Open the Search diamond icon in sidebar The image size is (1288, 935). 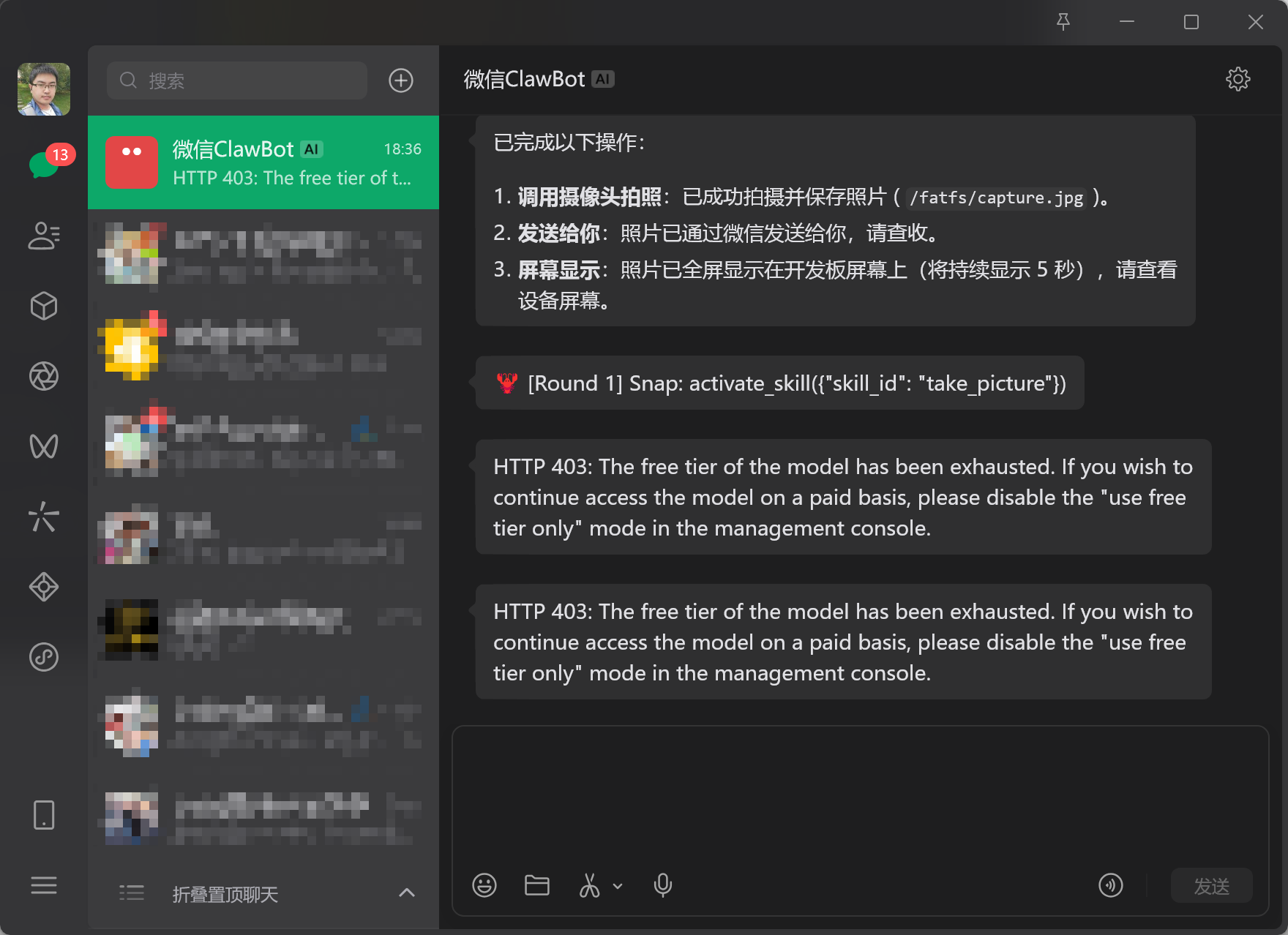click(44, 587)
